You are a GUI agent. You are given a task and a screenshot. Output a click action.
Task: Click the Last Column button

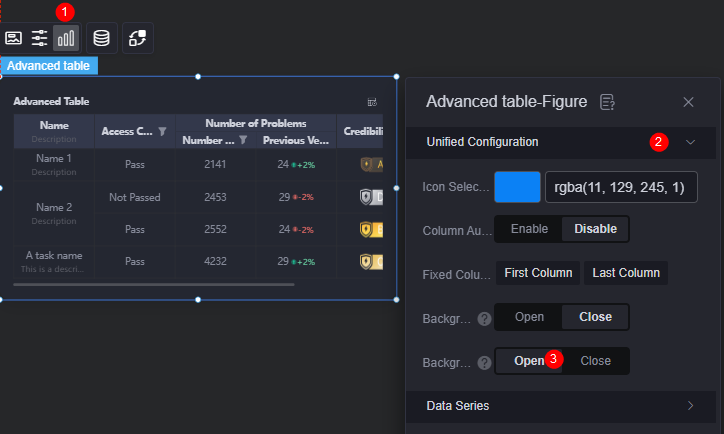[626, 273]
